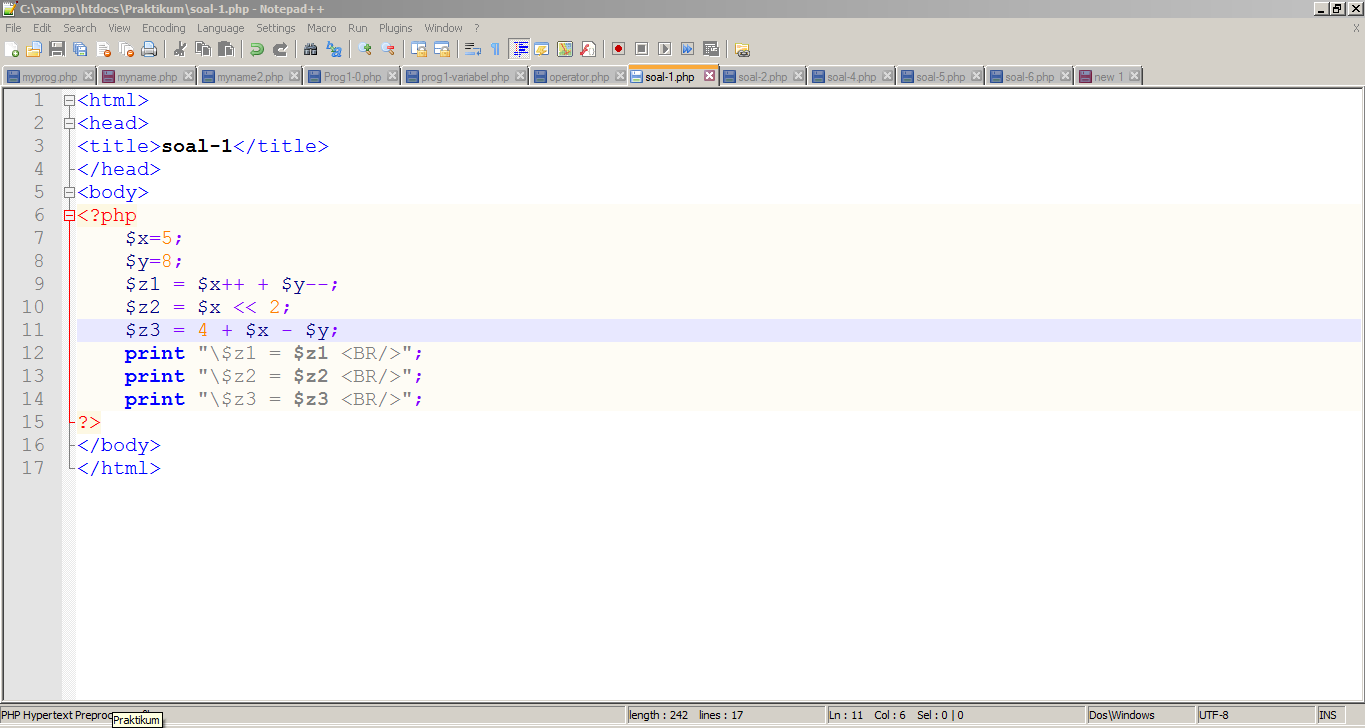Toggle Synchronize Vertical Scrolling icon
The image size is (1365, 728).
click(419, 49)
